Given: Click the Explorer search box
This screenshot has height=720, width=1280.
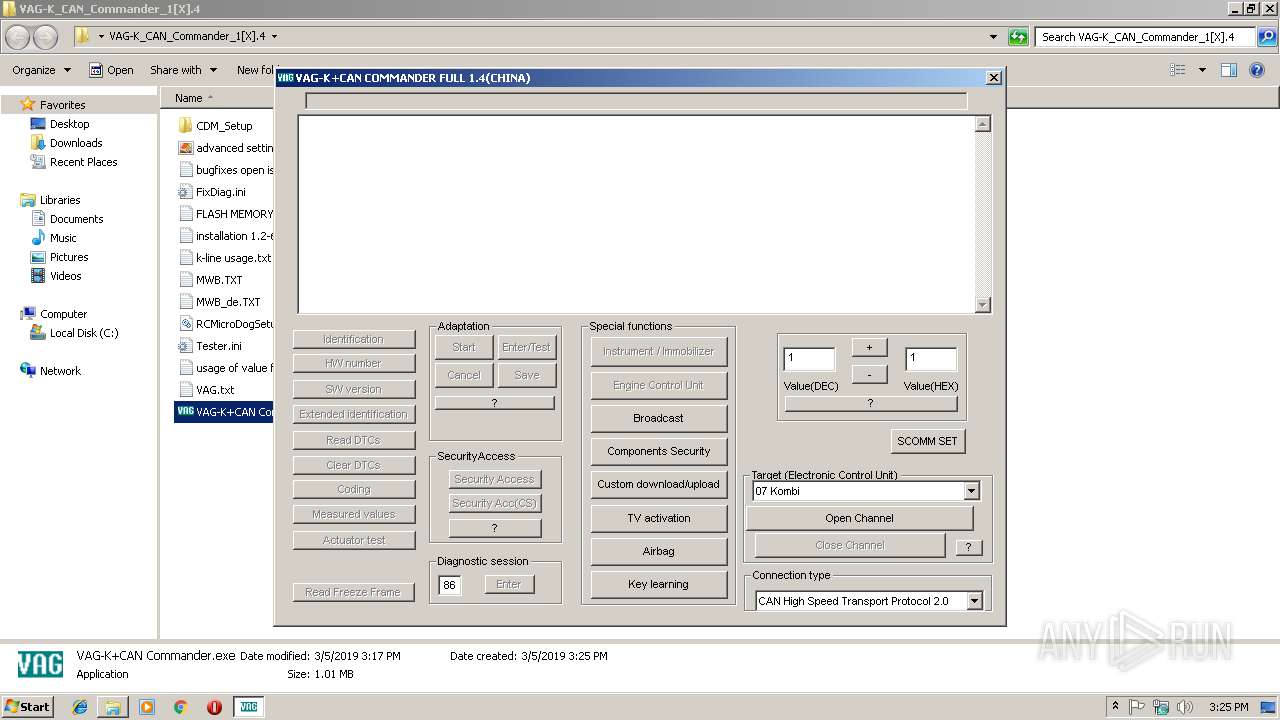Looking at the screenshot, I should pyautogui.click(x=1146, y=37).
